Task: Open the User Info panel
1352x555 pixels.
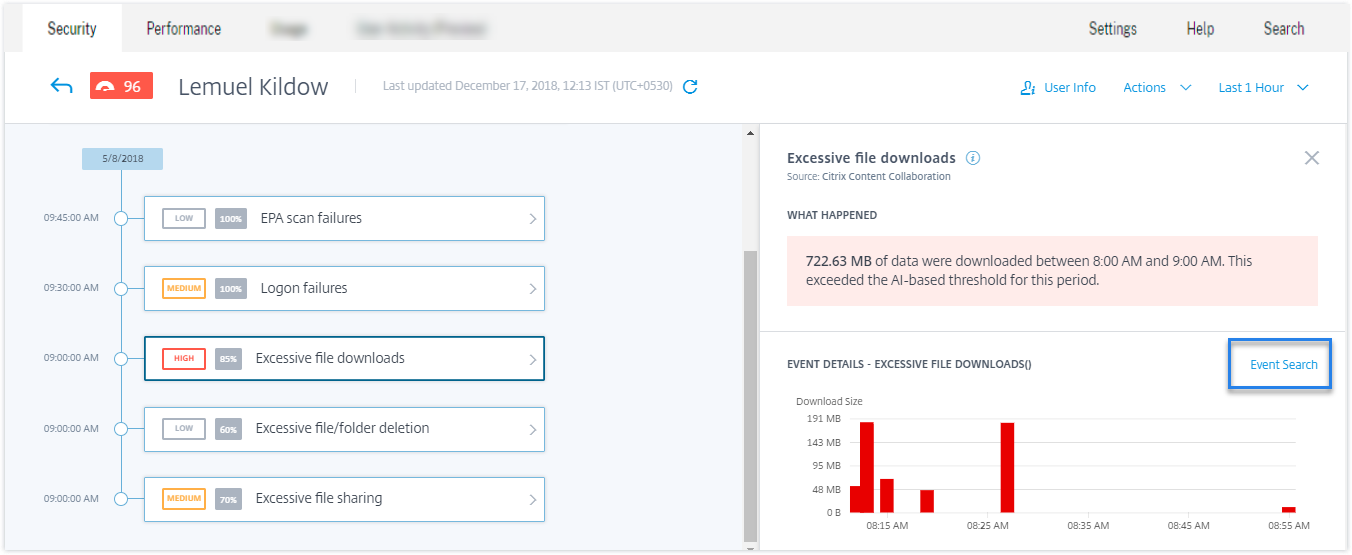Action: 1058,88
